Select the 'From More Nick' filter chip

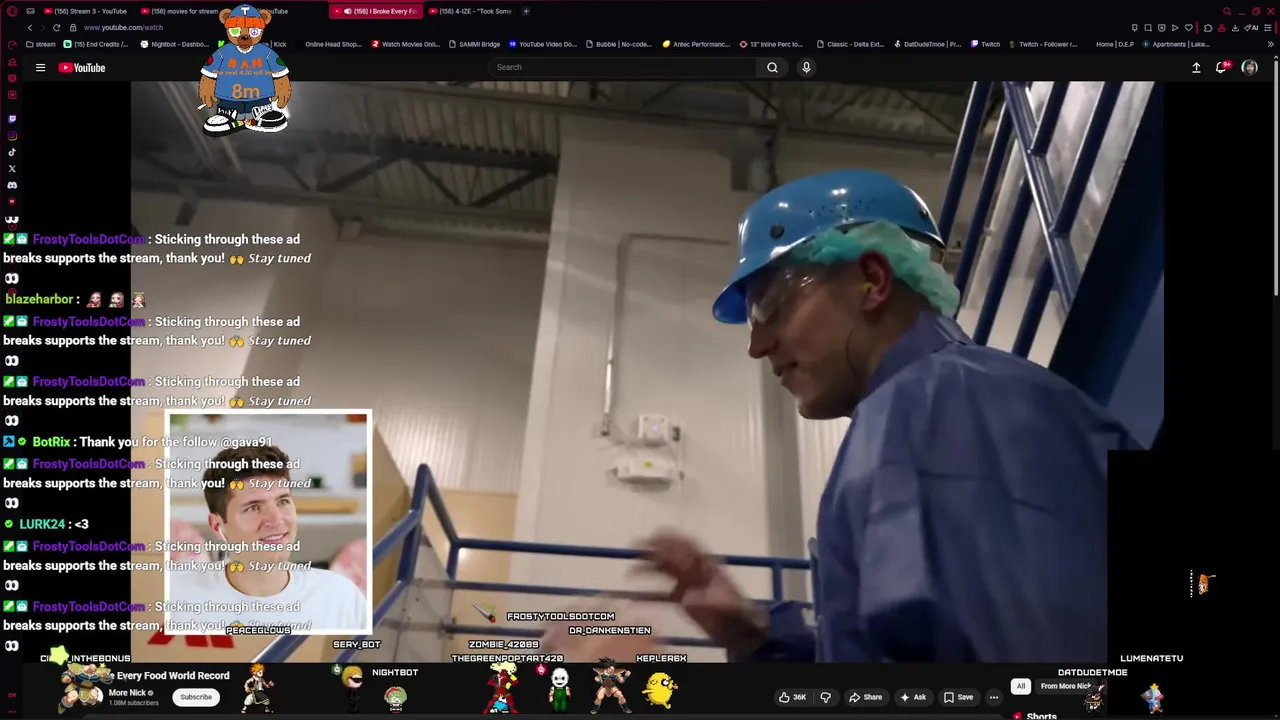click(x=1065, y=686)
